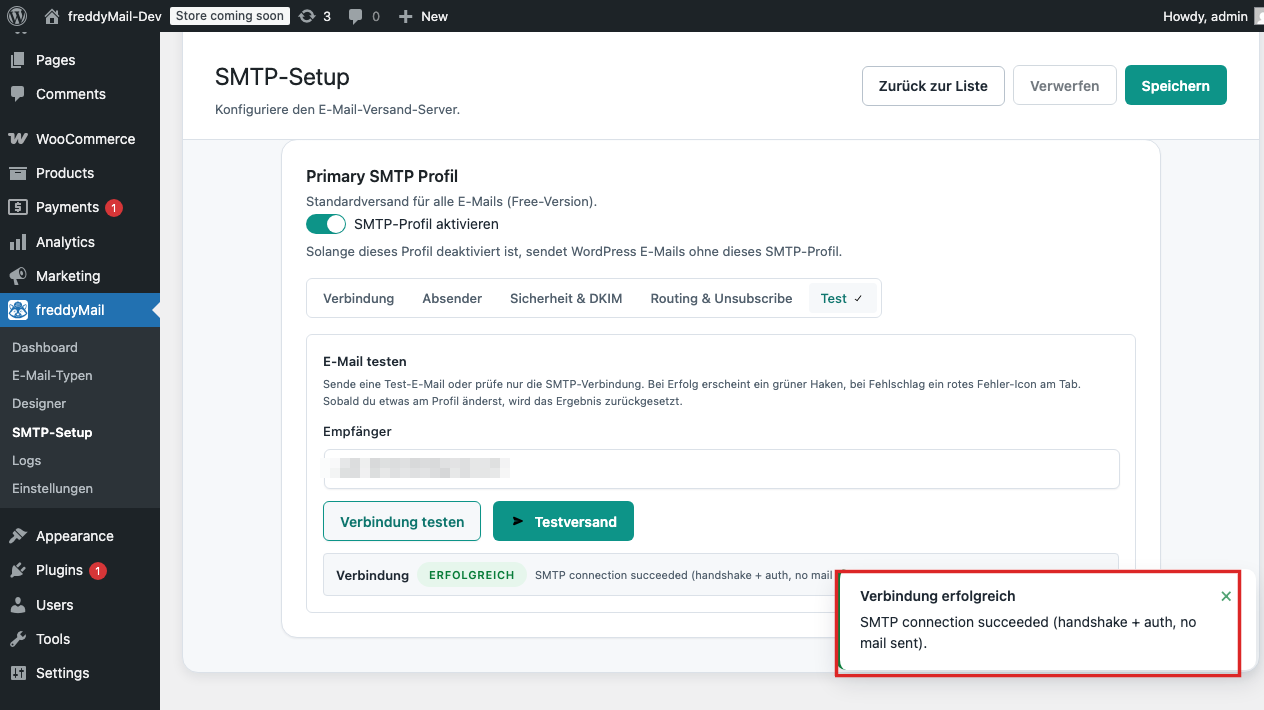Click the New plus icon in admin bar

[x=405, y=17]
